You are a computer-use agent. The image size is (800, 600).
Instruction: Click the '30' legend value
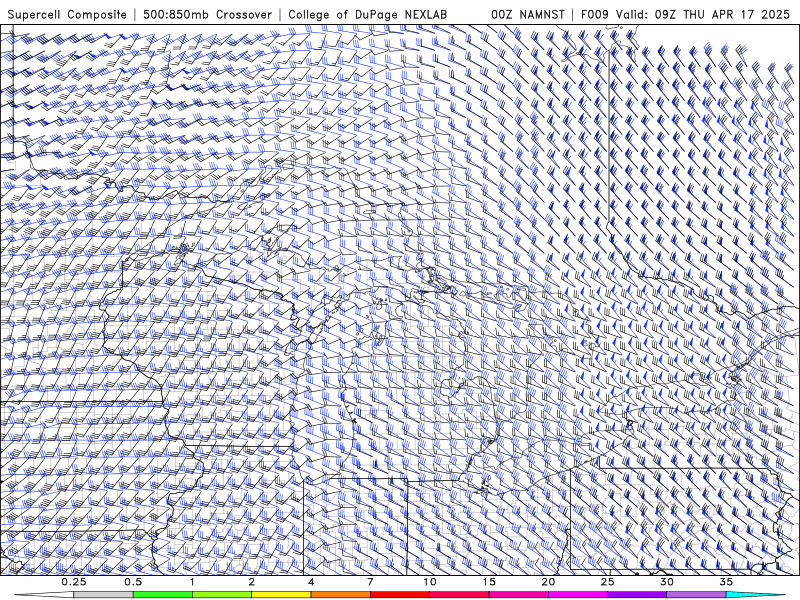point(666,582)
